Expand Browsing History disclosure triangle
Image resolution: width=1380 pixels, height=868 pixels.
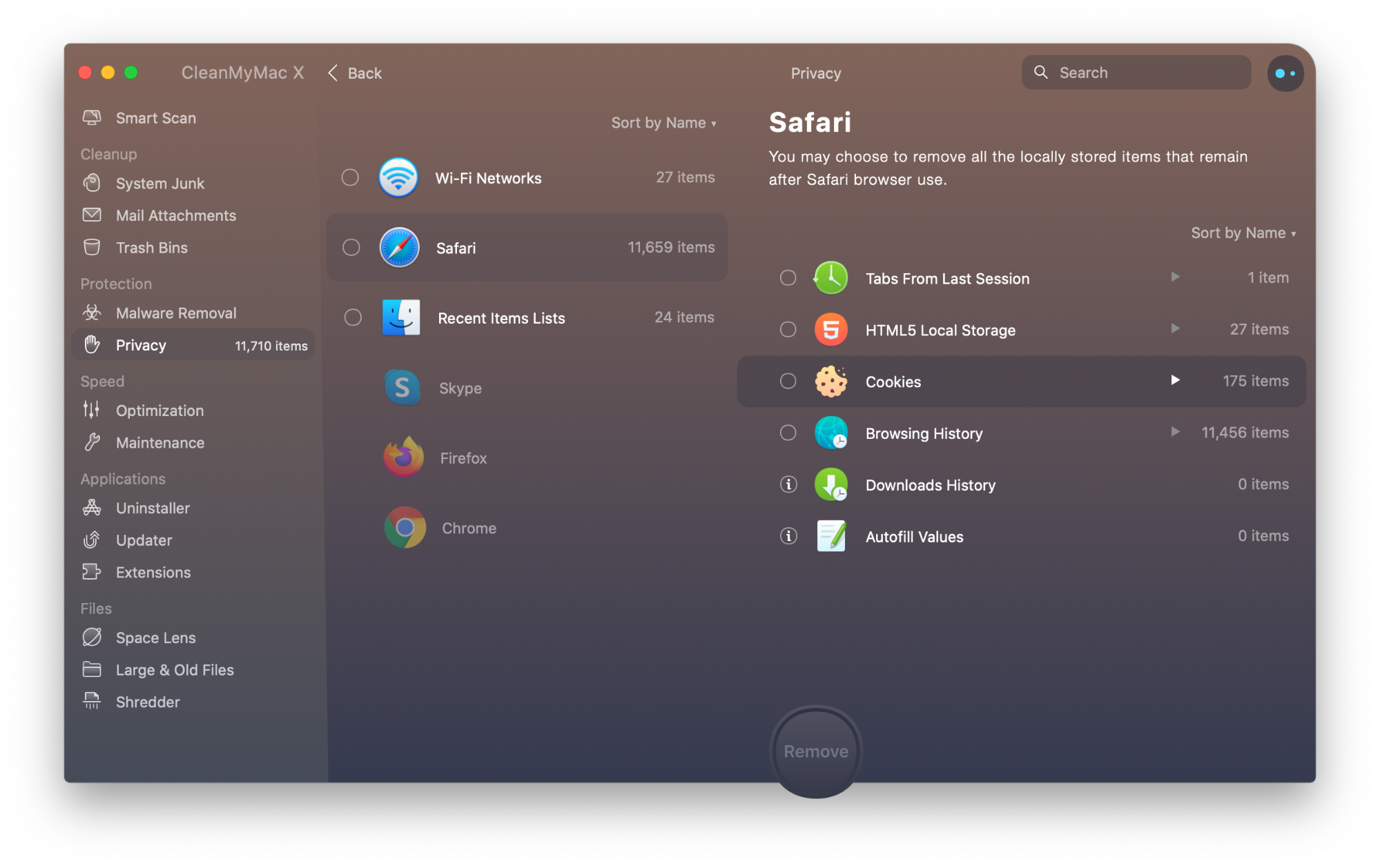coord(1175,432)
